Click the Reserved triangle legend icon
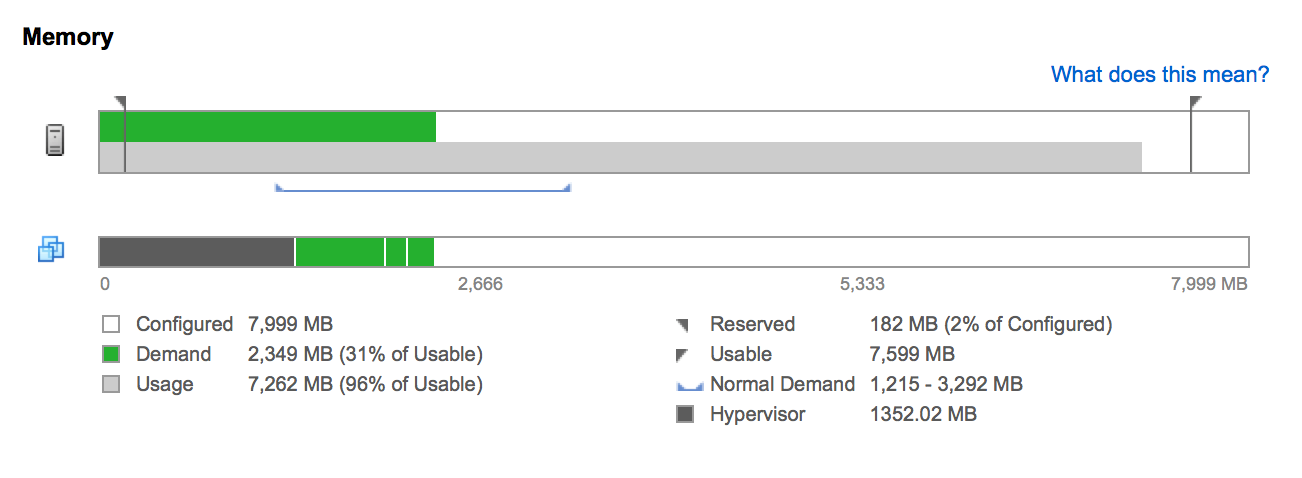This screenshot has width=1302, height=478. (683, 324)
